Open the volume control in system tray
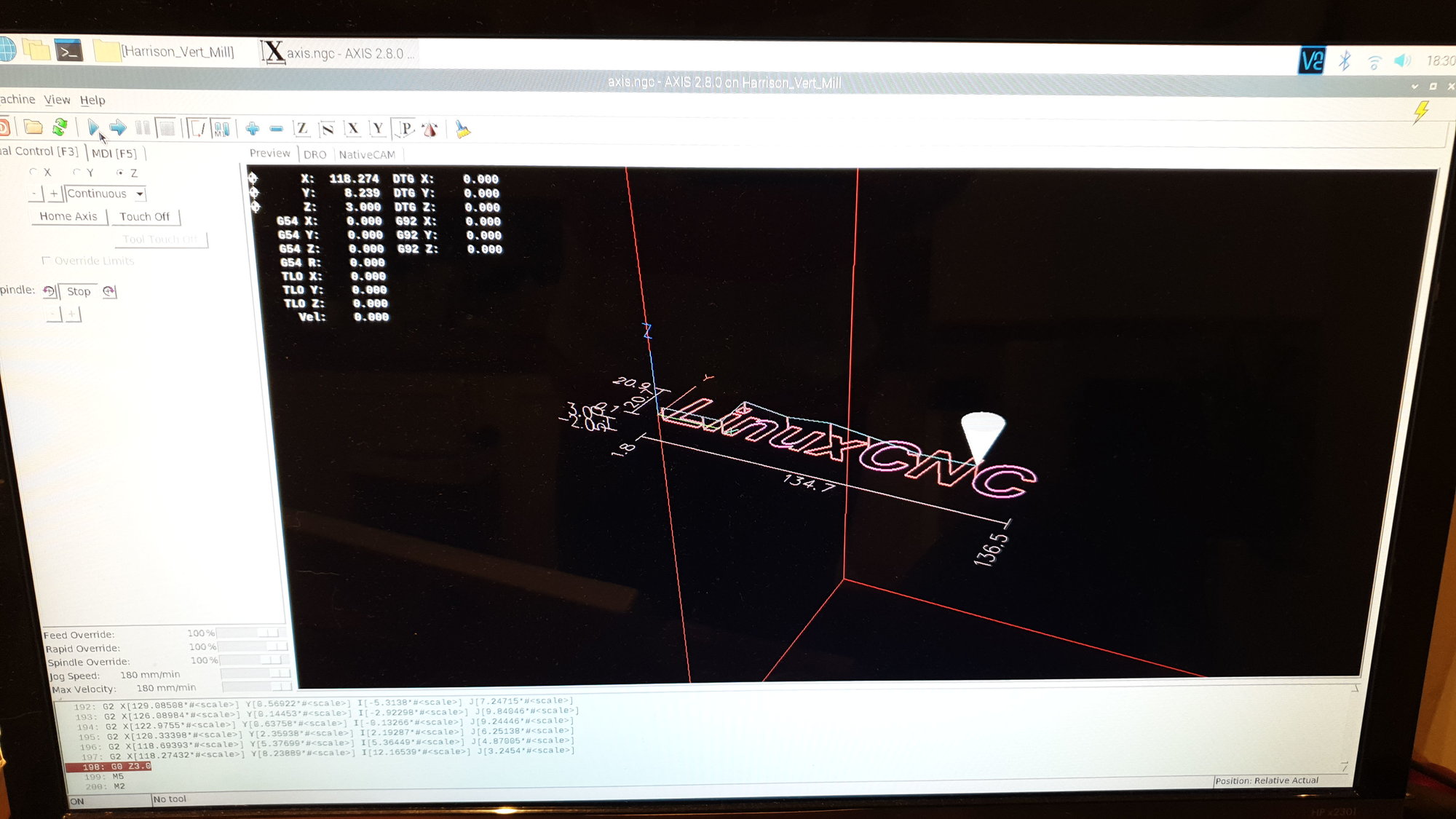1456x819 pixels. pos(1402,61)
